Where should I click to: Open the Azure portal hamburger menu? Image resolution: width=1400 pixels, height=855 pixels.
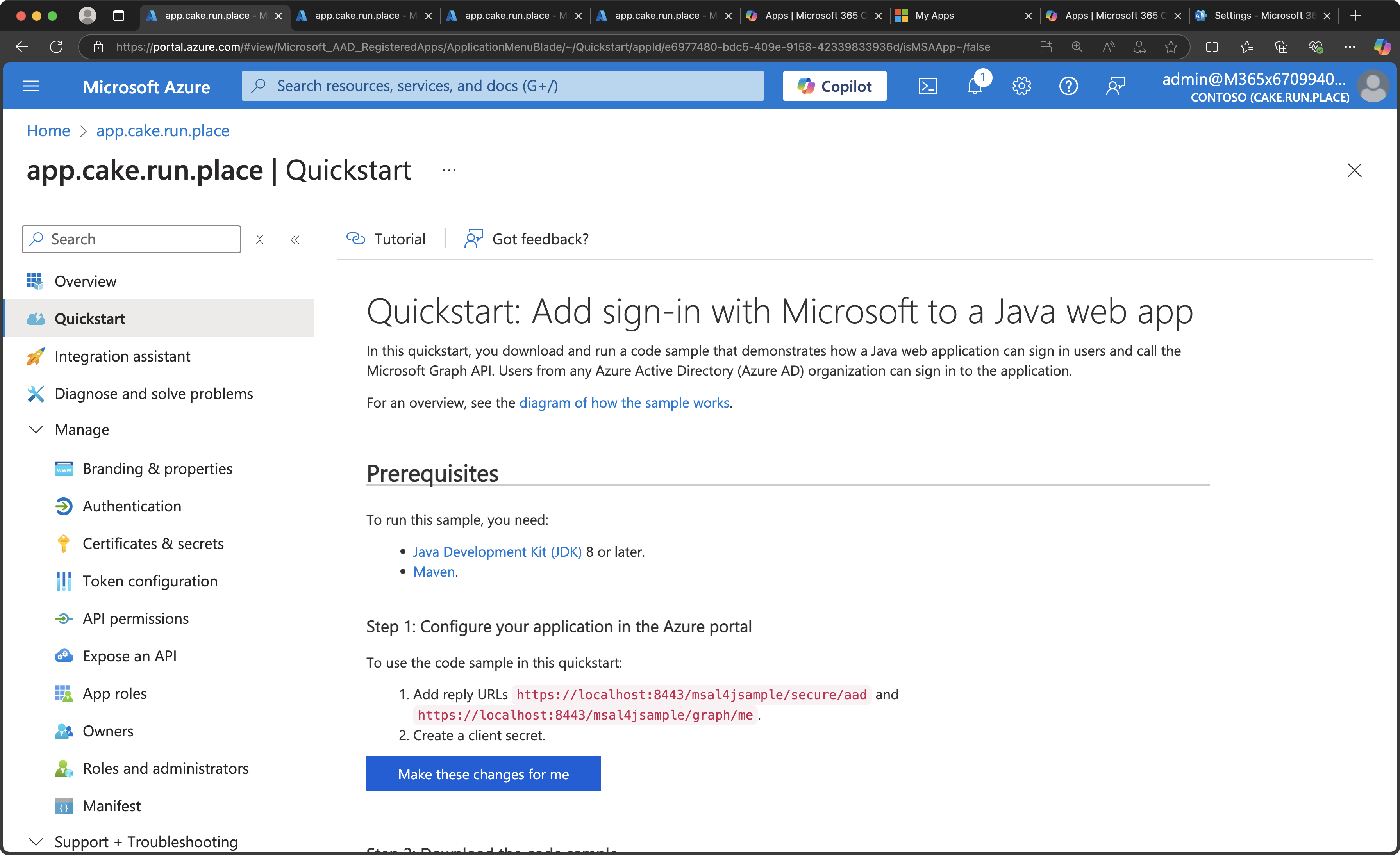31,86
